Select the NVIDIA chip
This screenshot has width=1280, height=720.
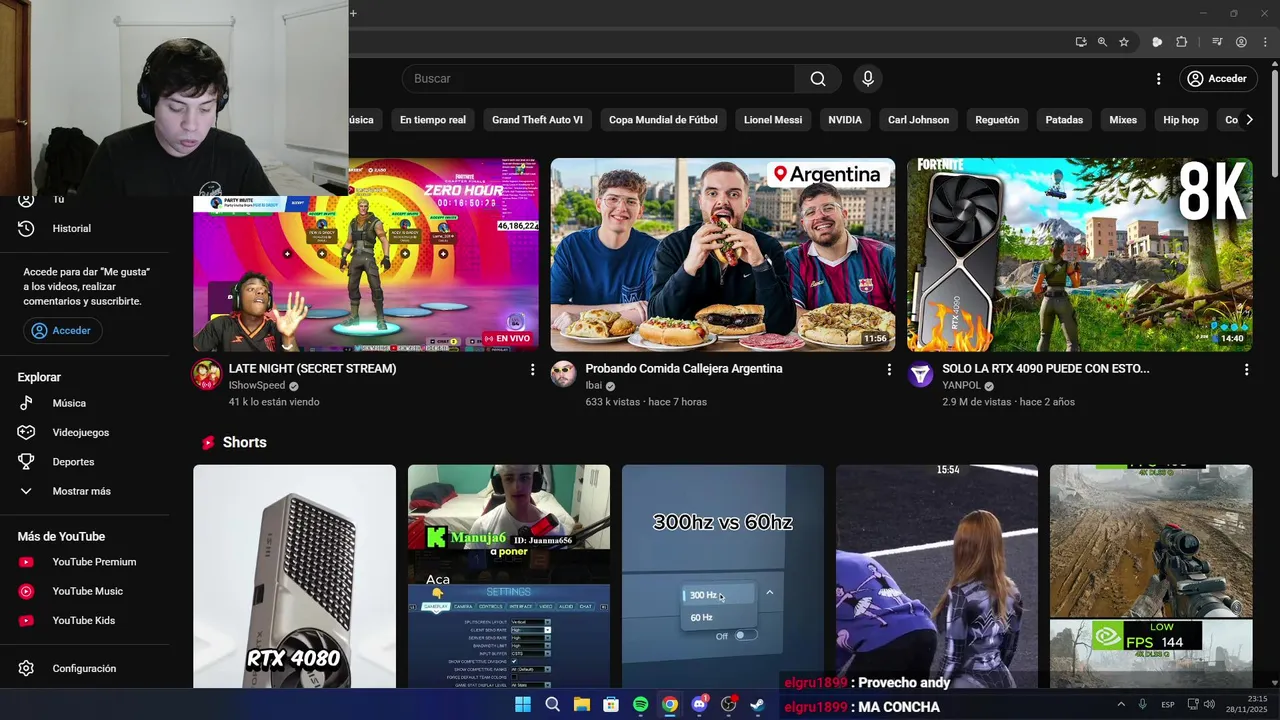[x=845, y=120]
